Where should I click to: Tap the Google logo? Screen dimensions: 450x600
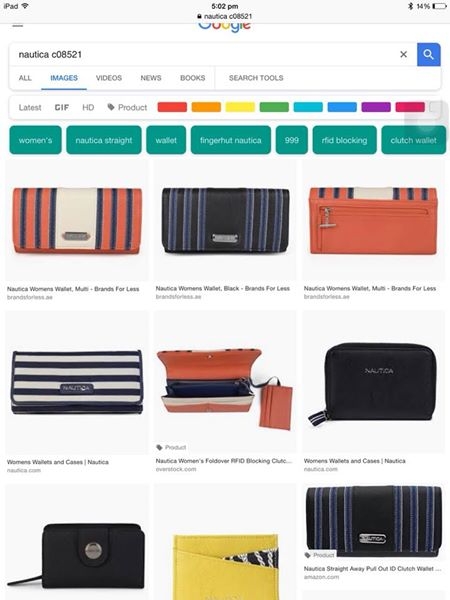[x=225, y=27]
